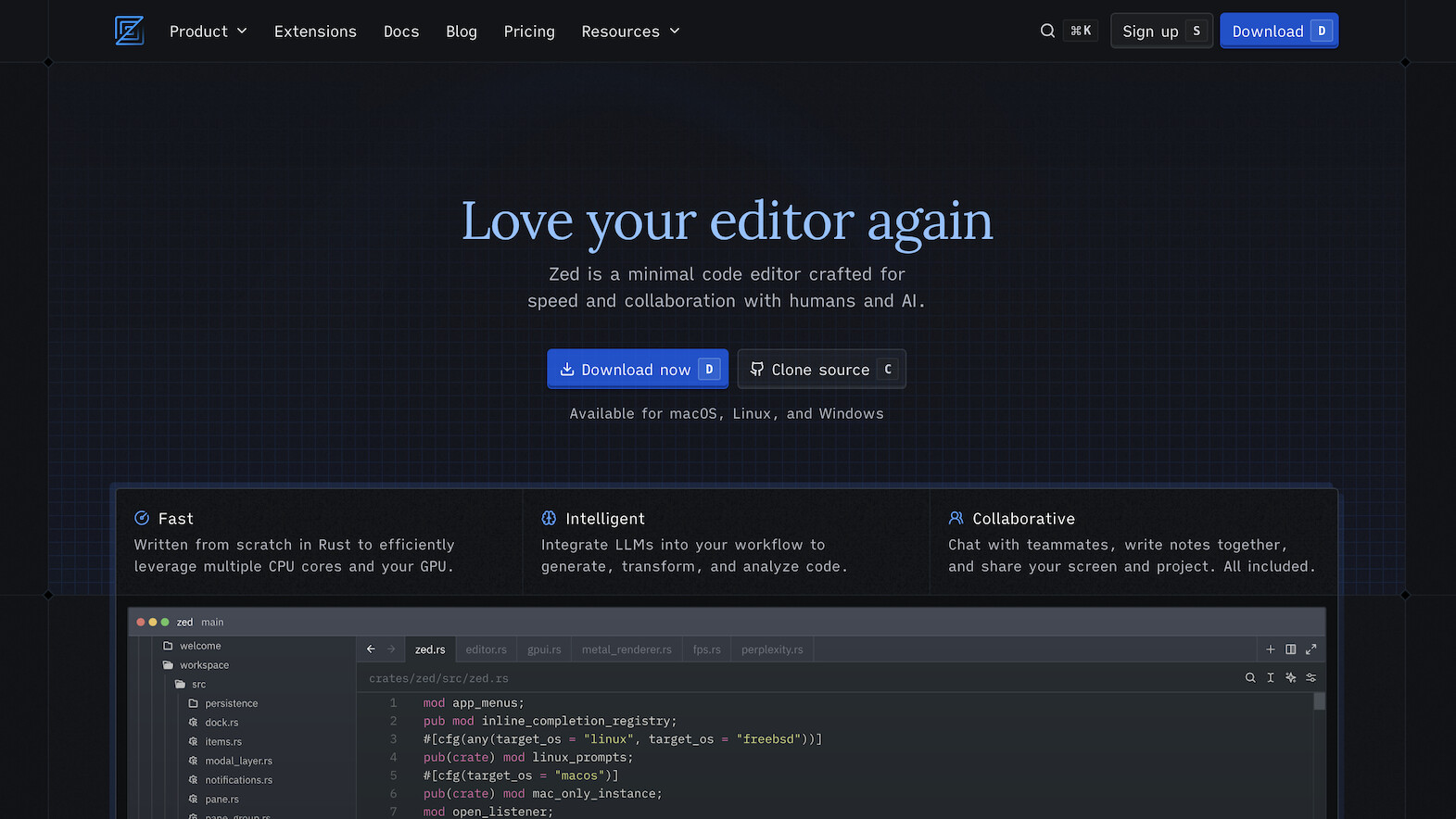Viewport: 1456px width, 819px height.
Task: Switch to the editor.rs tab
Action: point(486,649)
